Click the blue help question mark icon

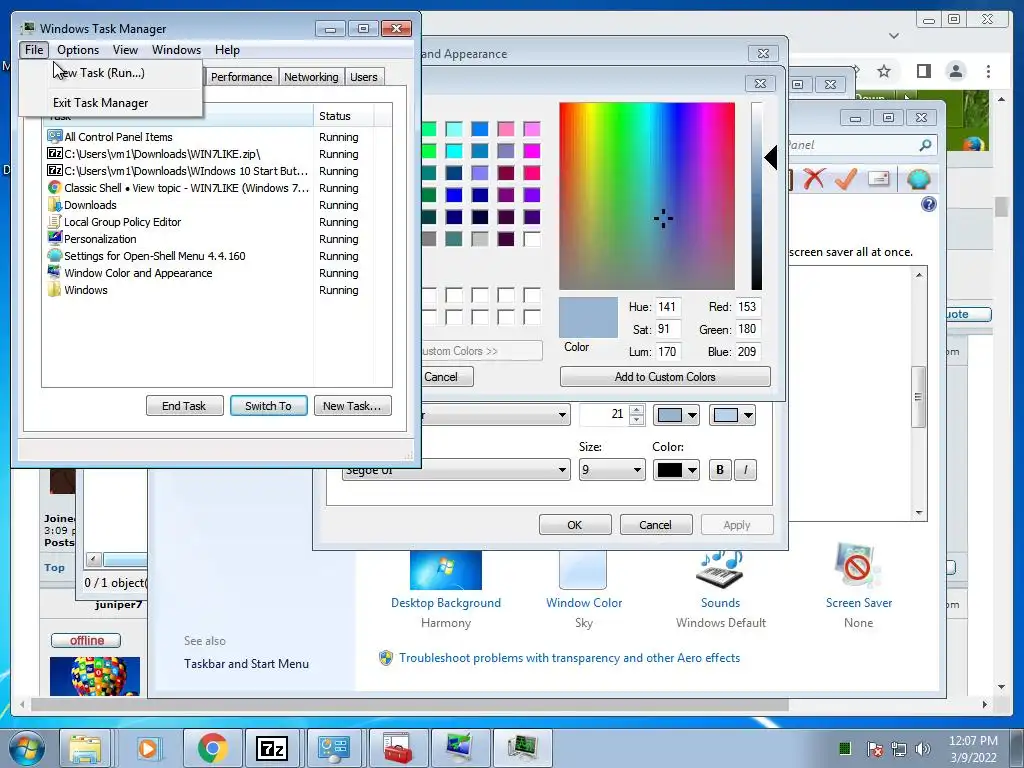point(928,204)
